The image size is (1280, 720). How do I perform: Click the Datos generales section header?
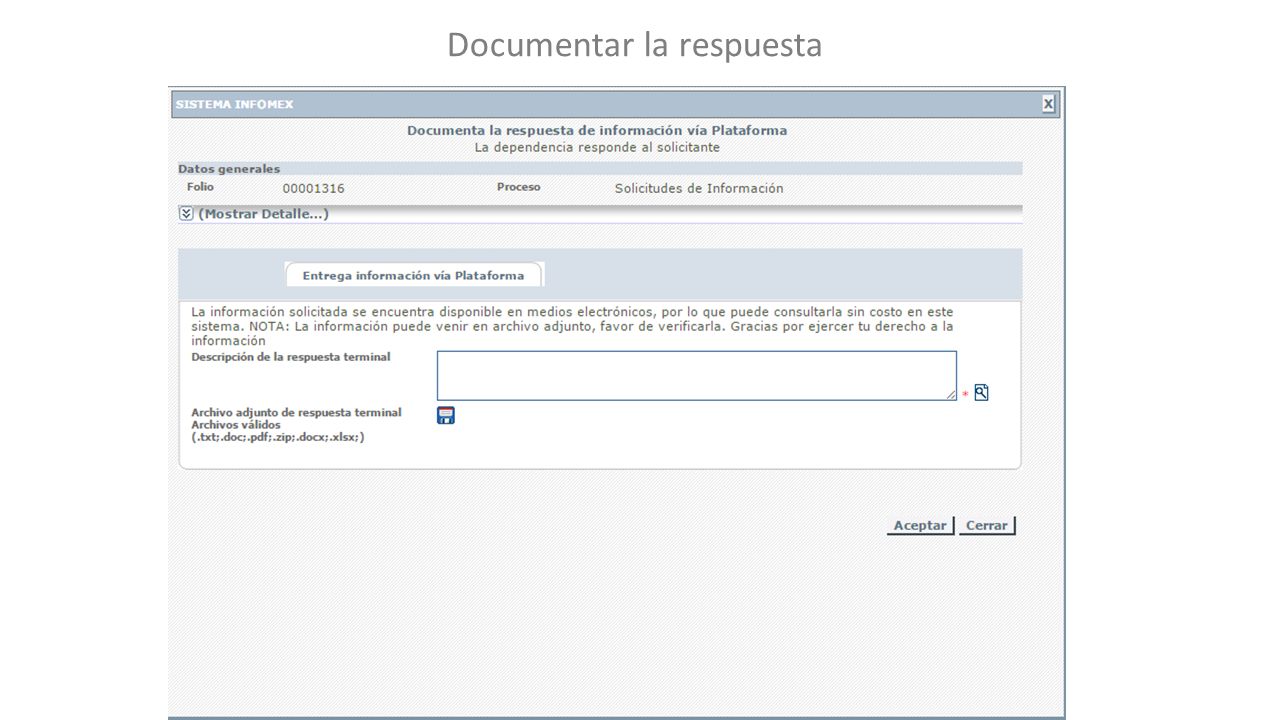[x=229, y=169]
